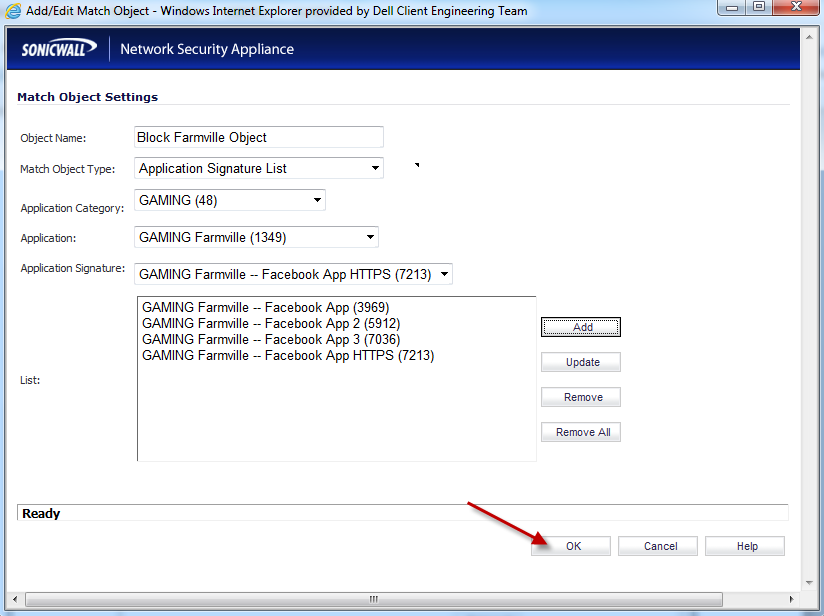Click the Internet Explorer icon in title bar
The height and width of the screenshot is (616, 824).
13,11
